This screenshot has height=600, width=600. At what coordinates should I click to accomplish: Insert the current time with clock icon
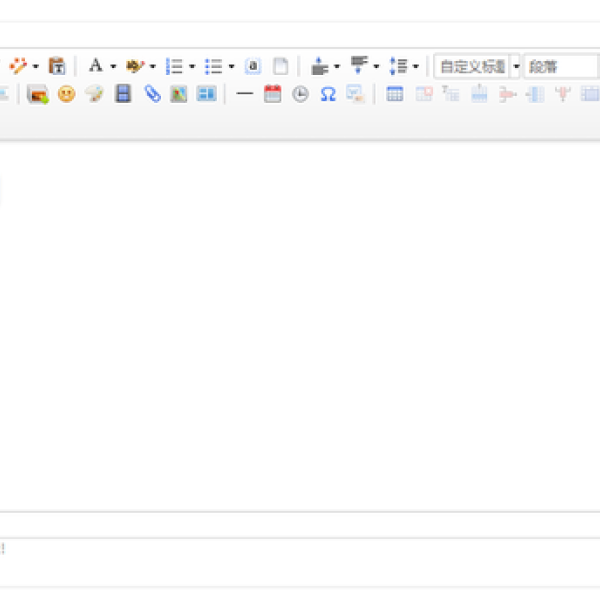tap(300, 94)
